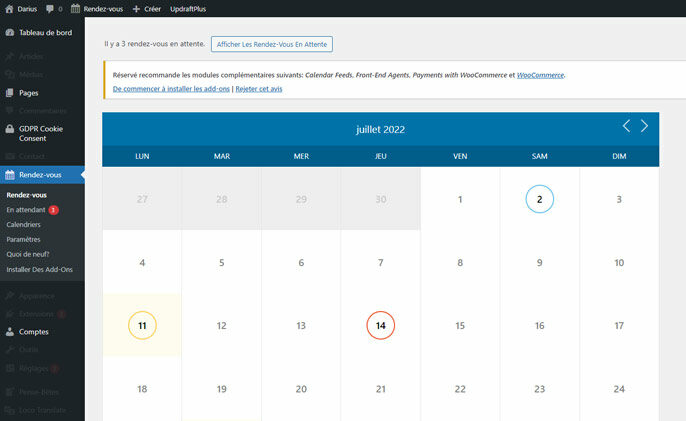Go to previous month with left arrow
This screenshot has height=421, width=686.
click(x=627, y=126)
